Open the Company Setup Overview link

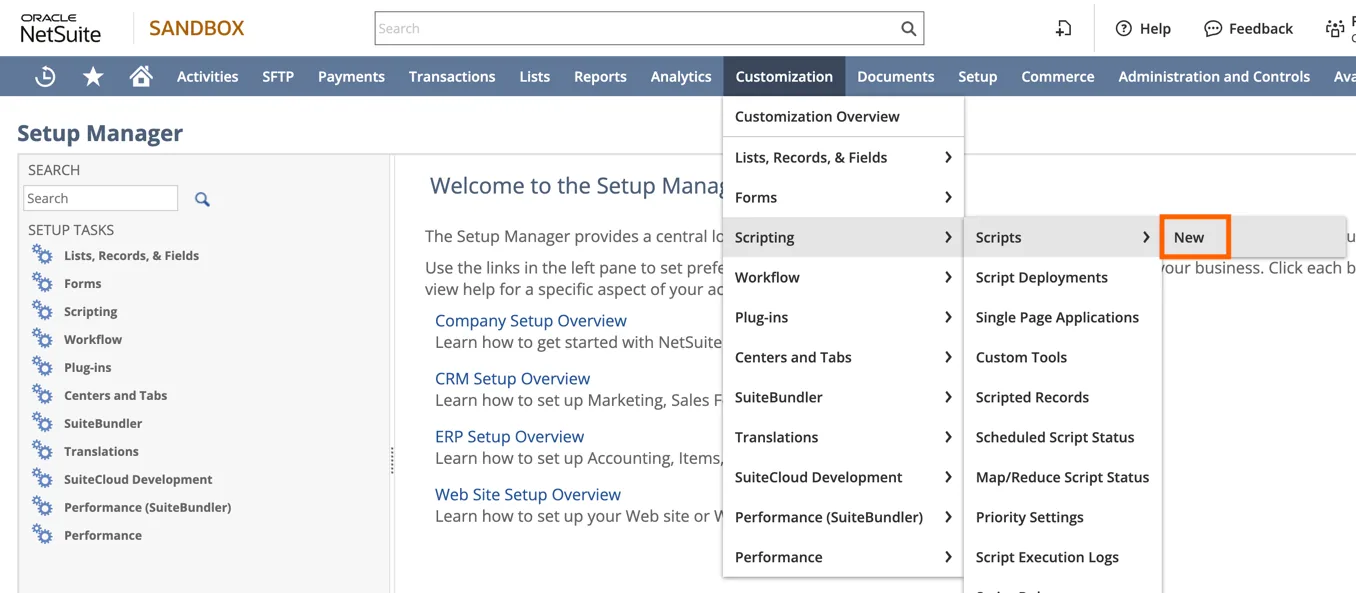(x=531, y=321)
